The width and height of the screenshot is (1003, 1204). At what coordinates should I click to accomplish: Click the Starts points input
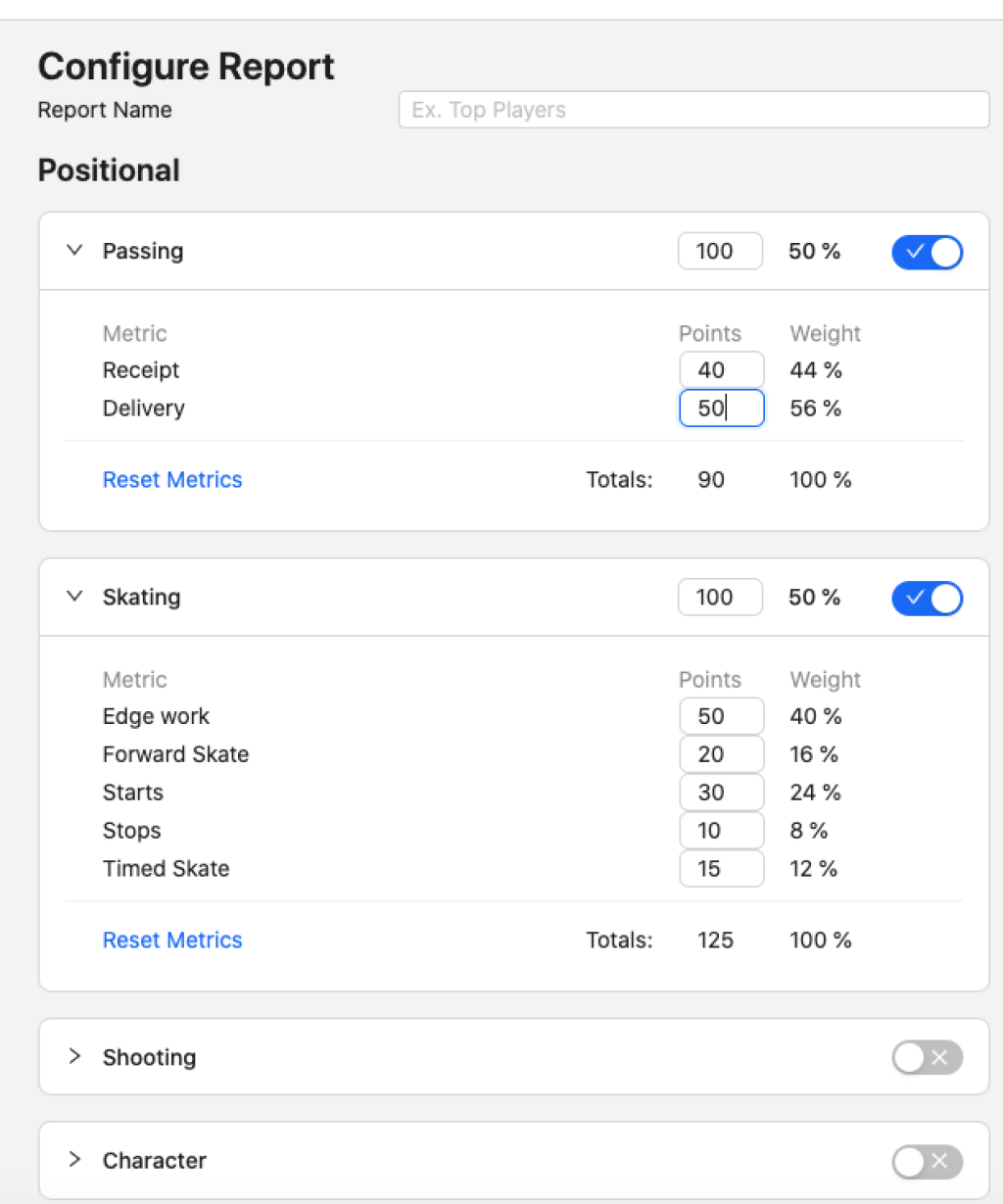pos(721,793)
